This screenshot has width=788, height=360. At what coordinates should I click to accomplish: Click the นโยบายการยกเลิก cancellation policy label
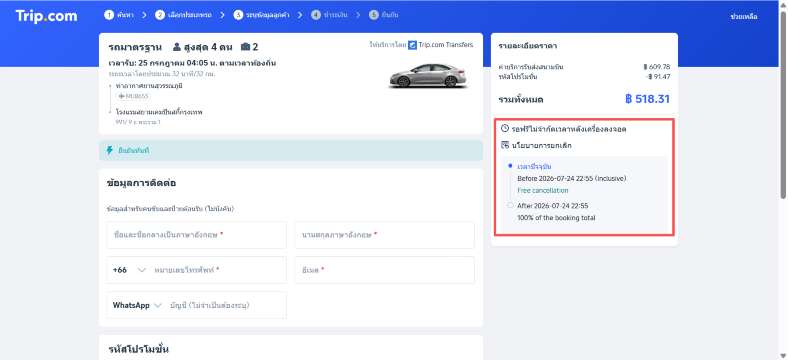click(541, 146)
